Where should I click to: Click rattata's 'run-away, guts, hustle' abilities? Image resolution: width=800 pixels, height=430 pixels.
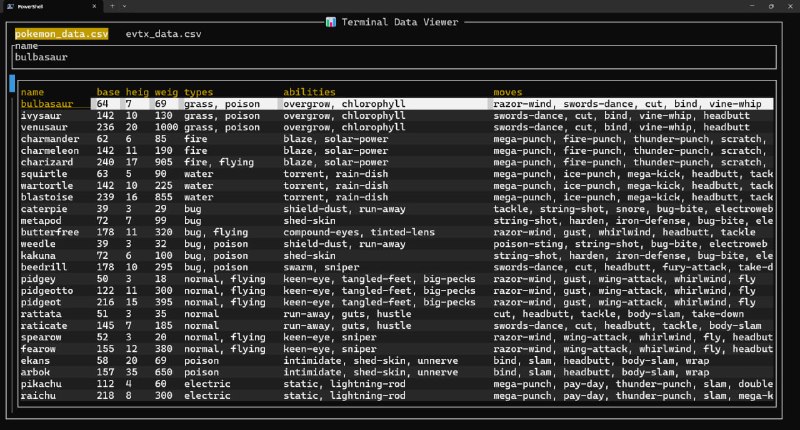347,314
